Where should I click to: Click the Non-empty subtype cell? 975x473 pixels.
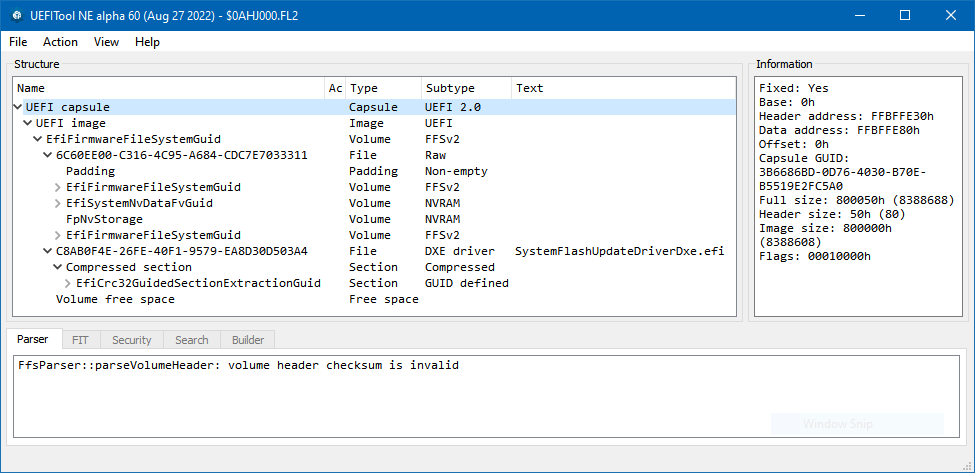coord(456,171)
